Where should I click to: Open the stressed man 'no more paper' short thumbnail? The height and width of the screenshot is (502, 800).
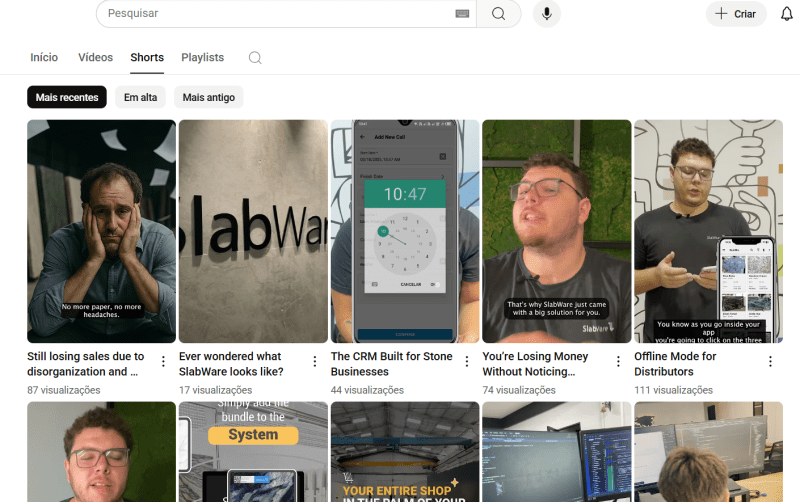click(x=102, y=231)
